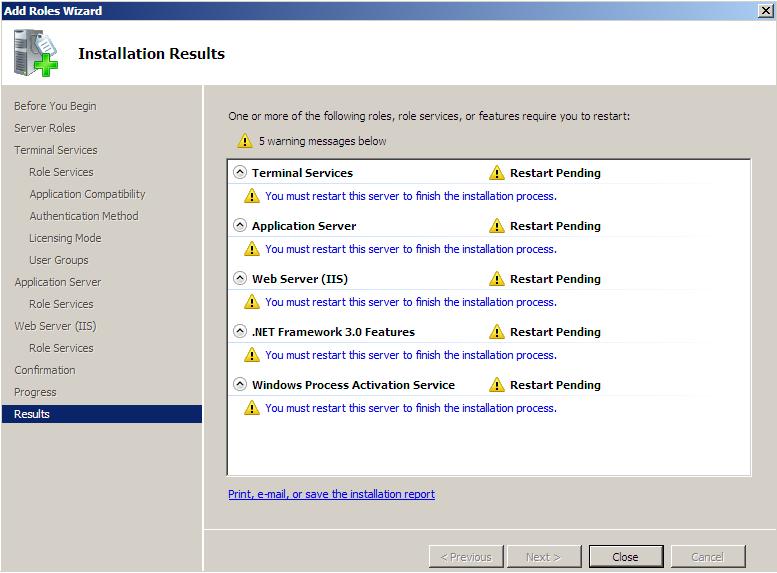Viewport: 777px width, 573px height.
Task: Collapse the Terminal Services result section
Action: pos(240,172)
